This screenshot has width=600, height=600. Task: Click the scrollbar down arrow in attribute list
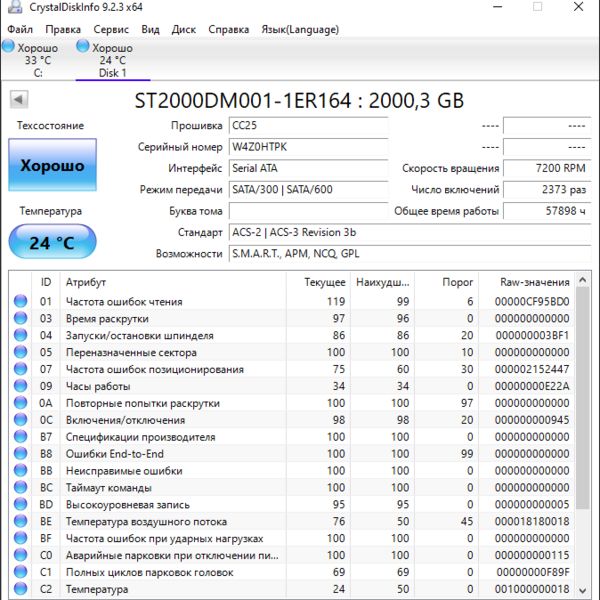coord(583,590)
